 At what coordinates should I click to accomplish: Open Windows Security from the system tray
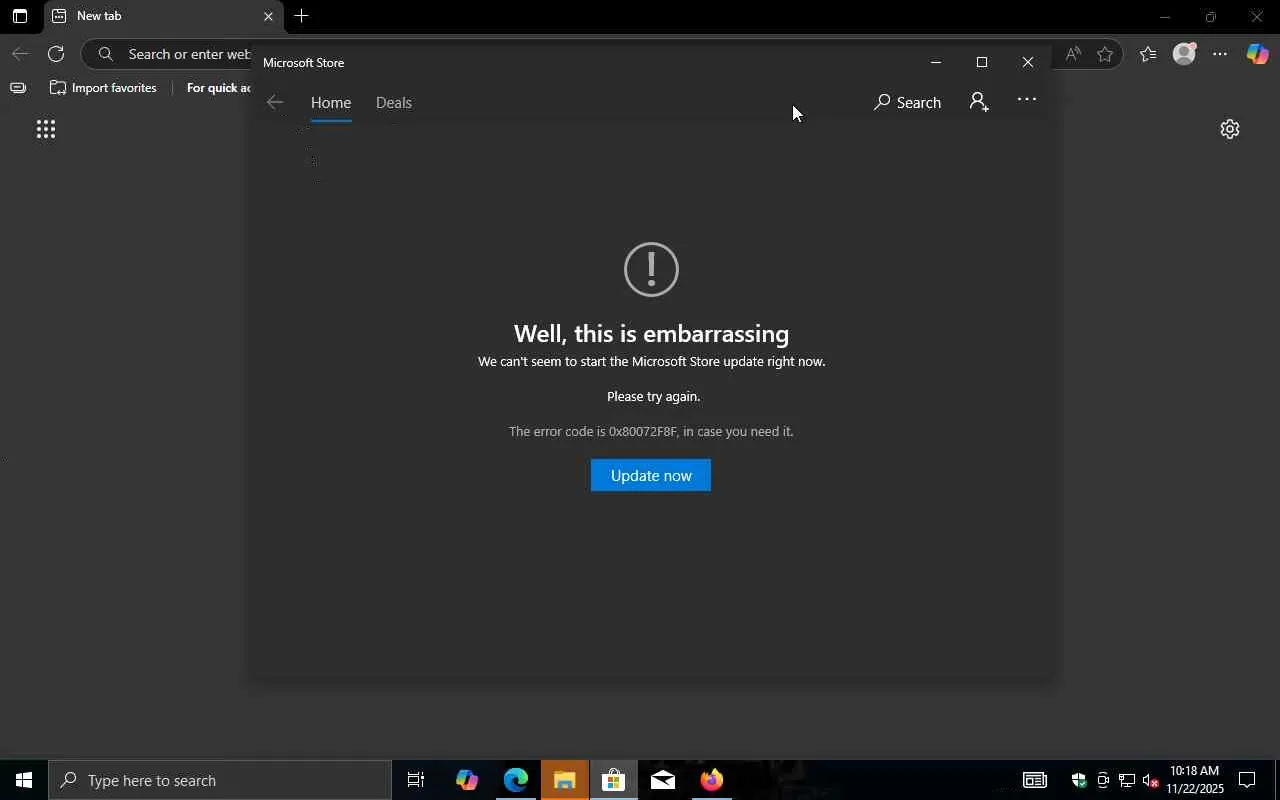pos(1078,780)
